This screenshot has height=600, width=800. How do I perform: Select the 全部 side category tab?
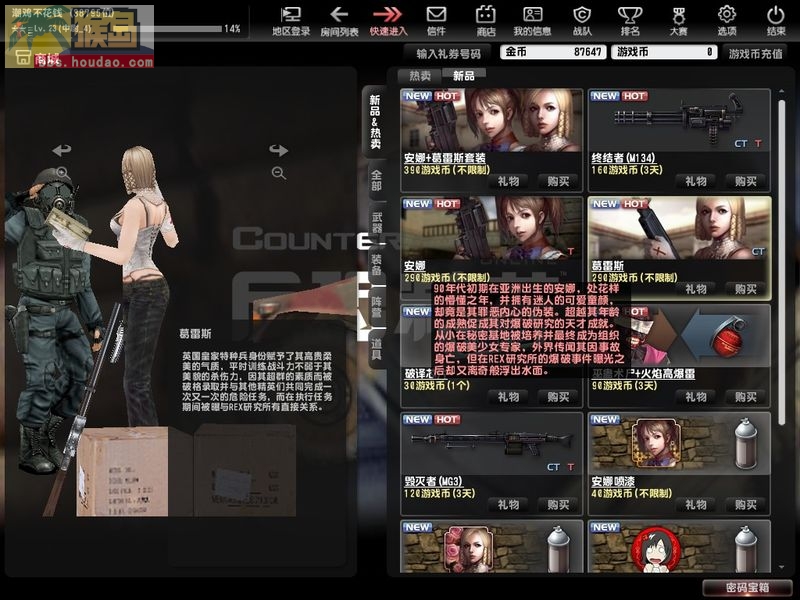[x=377, y=181]
